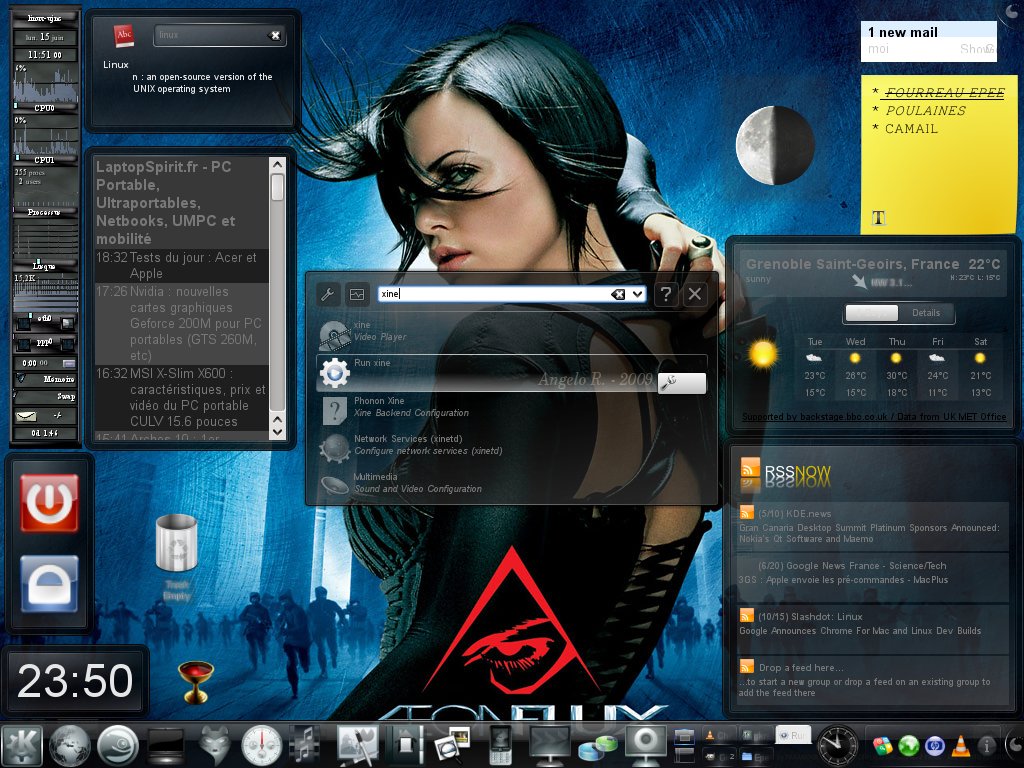Select the 'Multimedia' sound and video result

click(x=512, y=486)
